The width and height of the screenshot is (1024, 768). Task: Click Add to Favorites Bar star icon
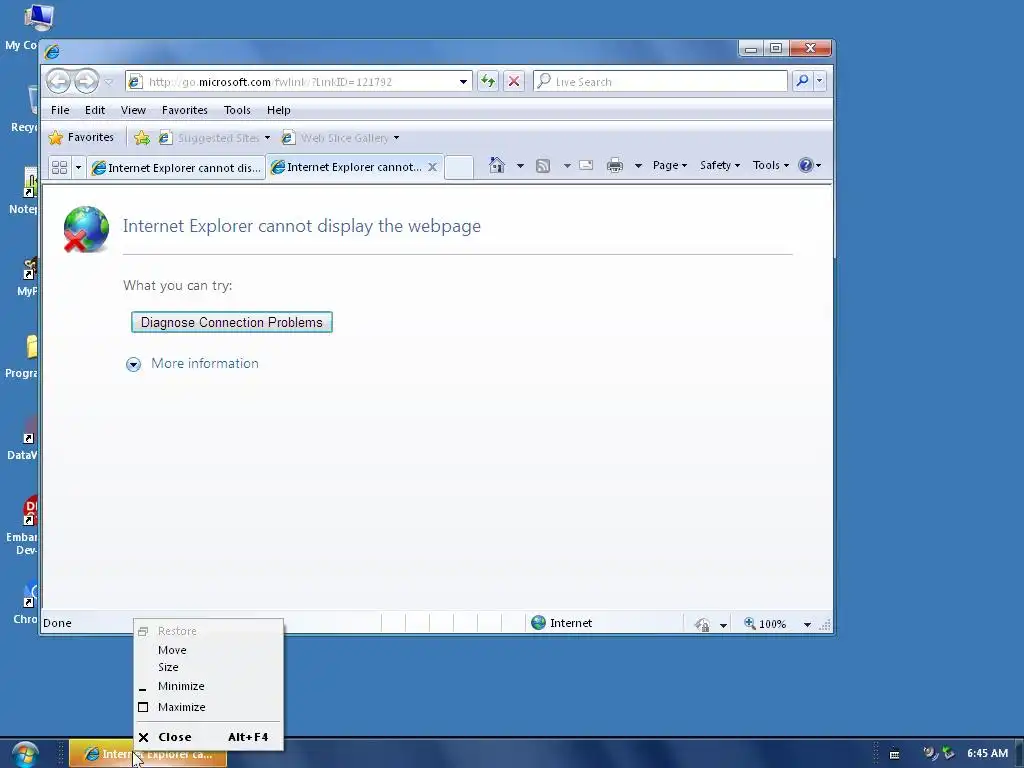tap(142, 138)
